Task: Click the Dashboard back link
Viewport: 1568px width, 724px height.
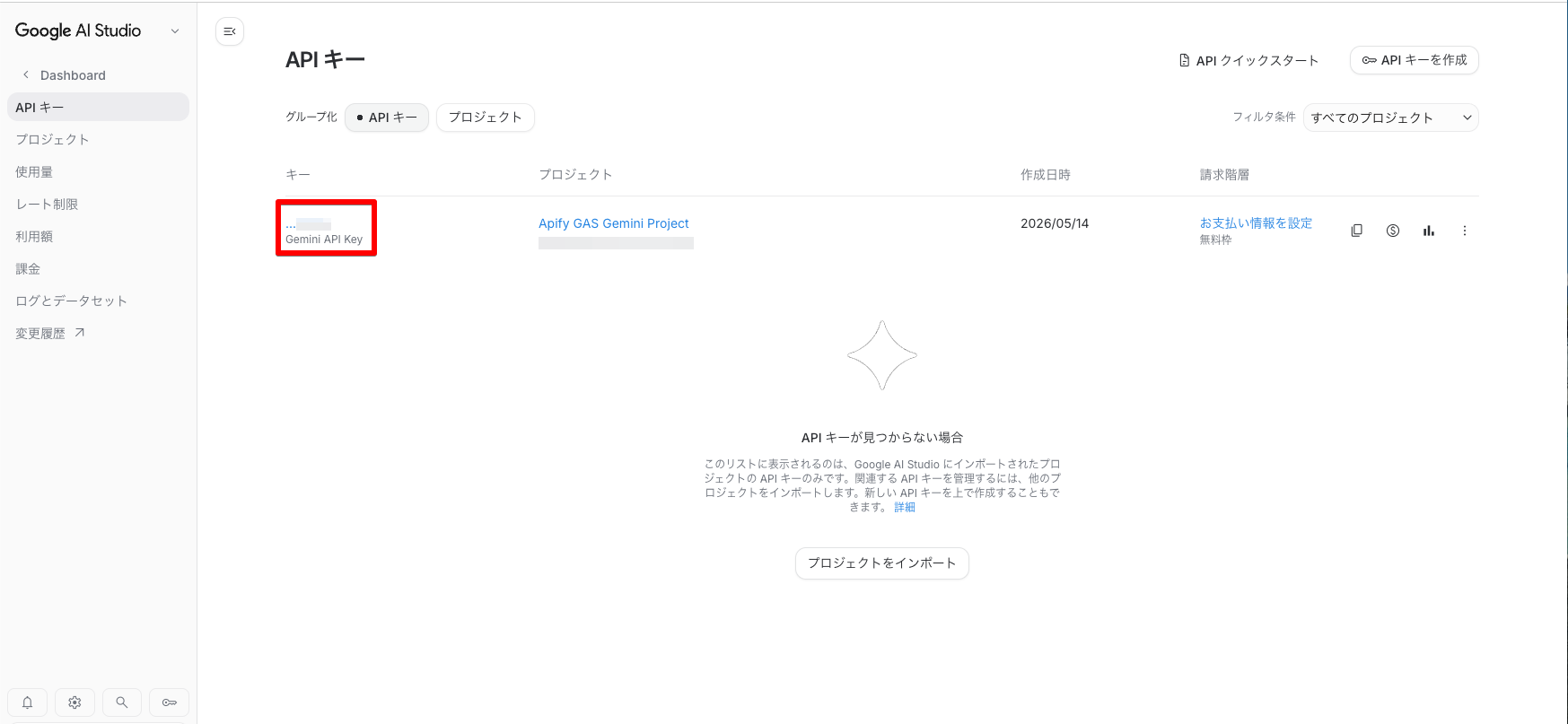Action: pos(73,75)
